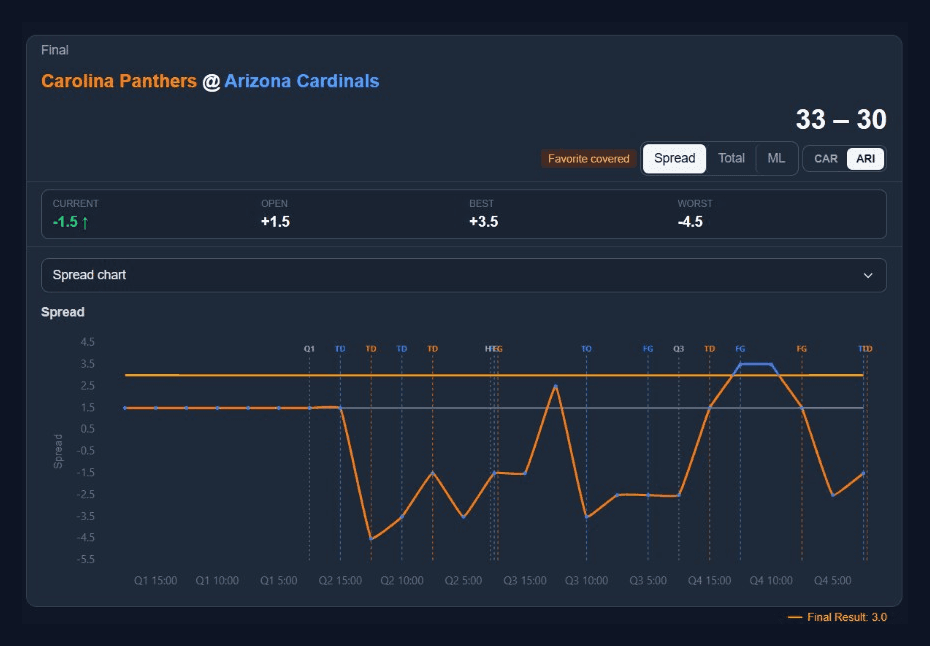The height and width of the screenshot is (646, 930).
Task: Open the ML tab
Action: tap(776, 158)
